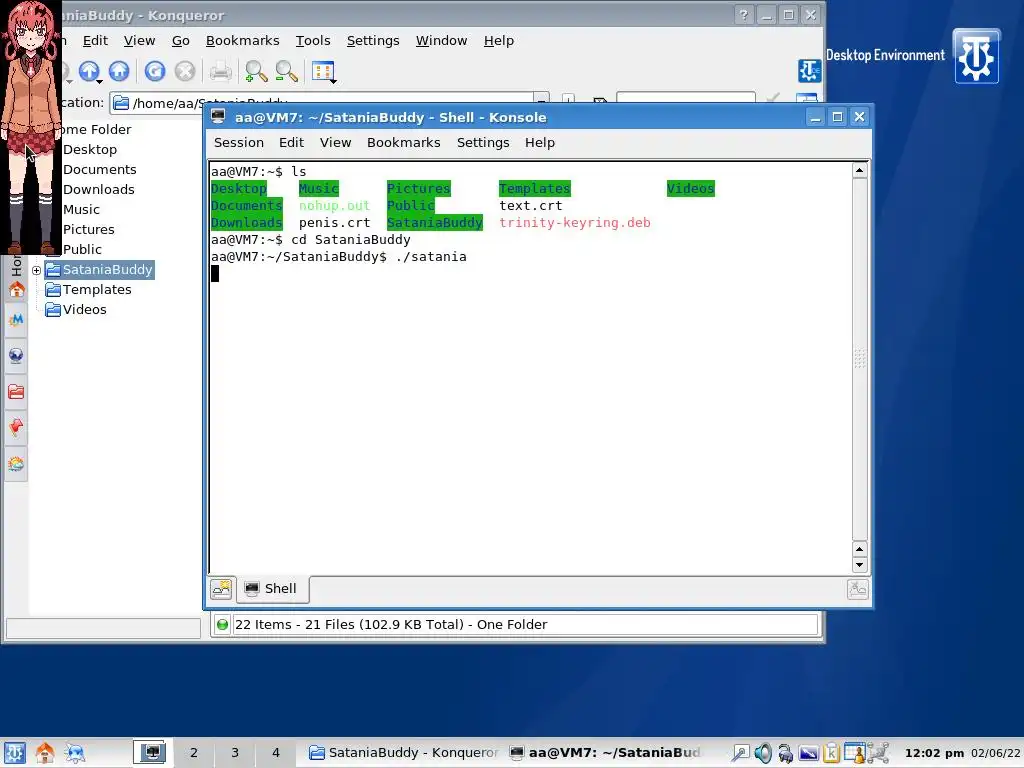Click the Konsole scrollbar down arrow at bottom
1024x768 pixels.
tap(859, 566)
